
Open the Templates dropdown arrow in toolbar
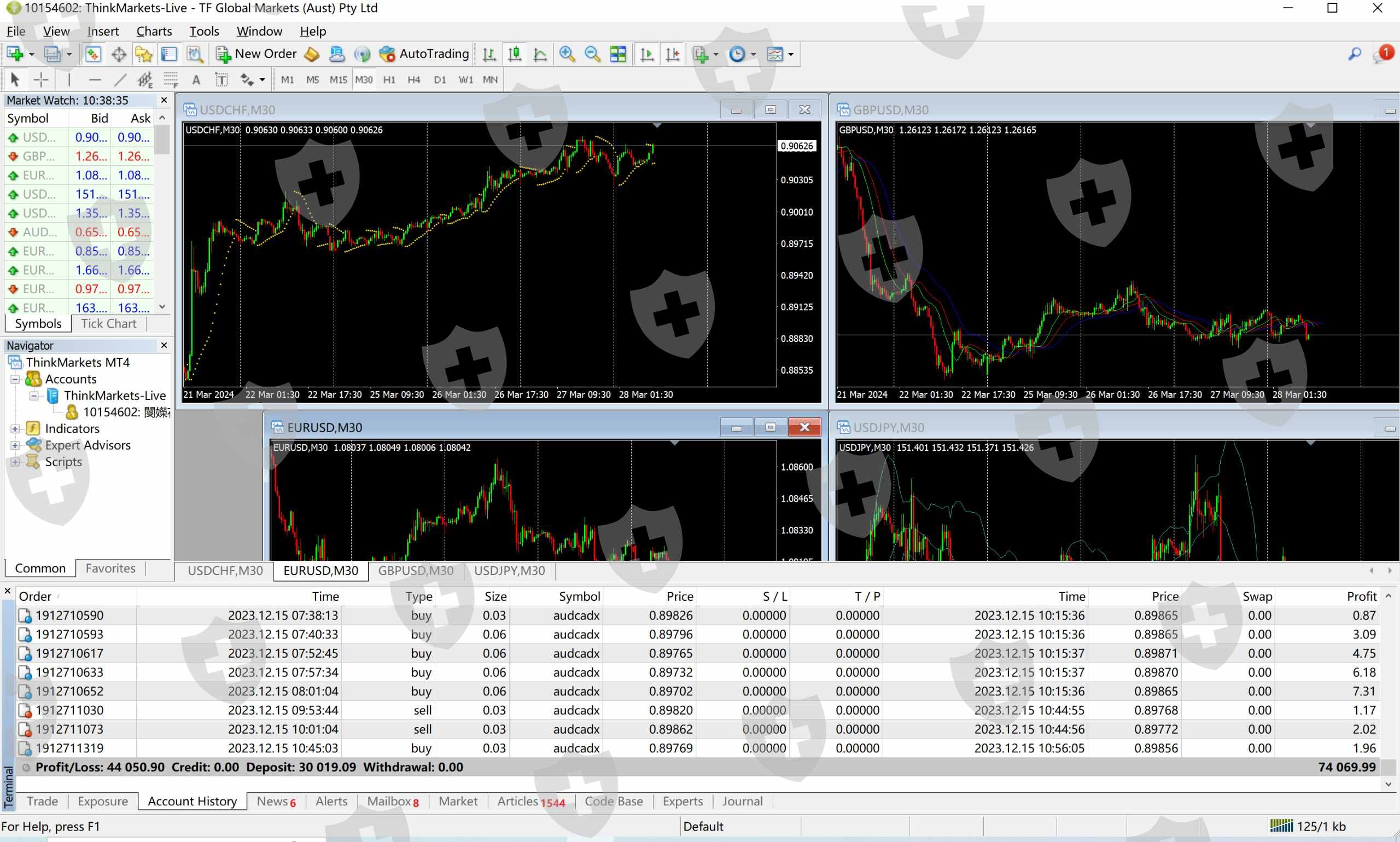tap(791, 55)
